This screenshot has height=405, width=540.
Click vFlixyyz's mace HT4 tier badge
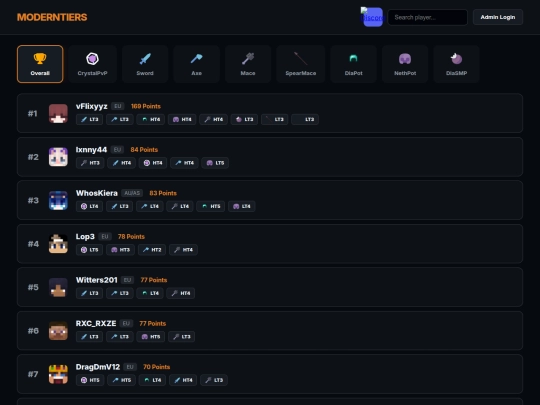[214, 120]
